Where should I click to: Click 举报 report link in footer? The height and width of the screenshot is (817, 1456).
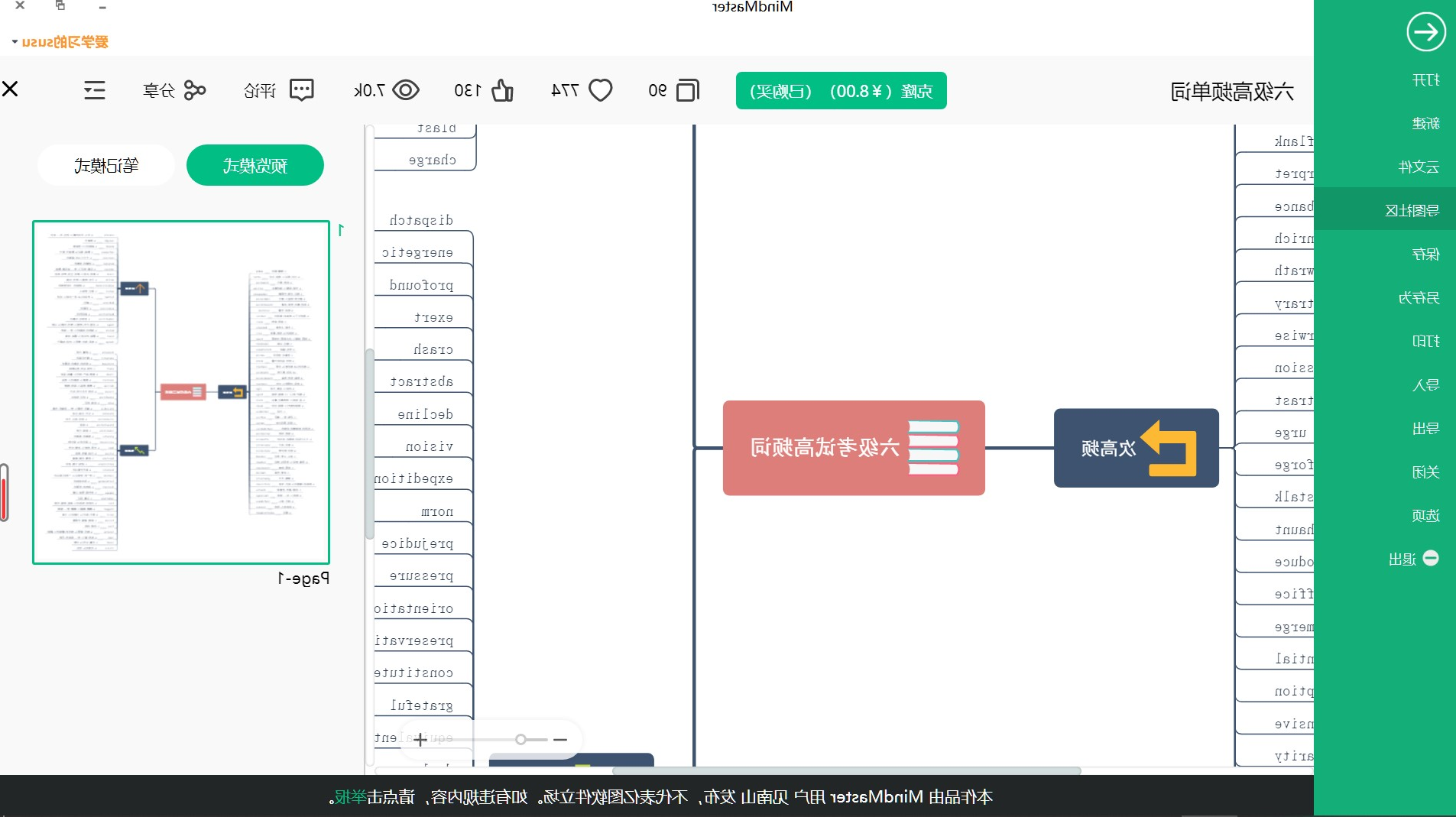click(350, 797)
